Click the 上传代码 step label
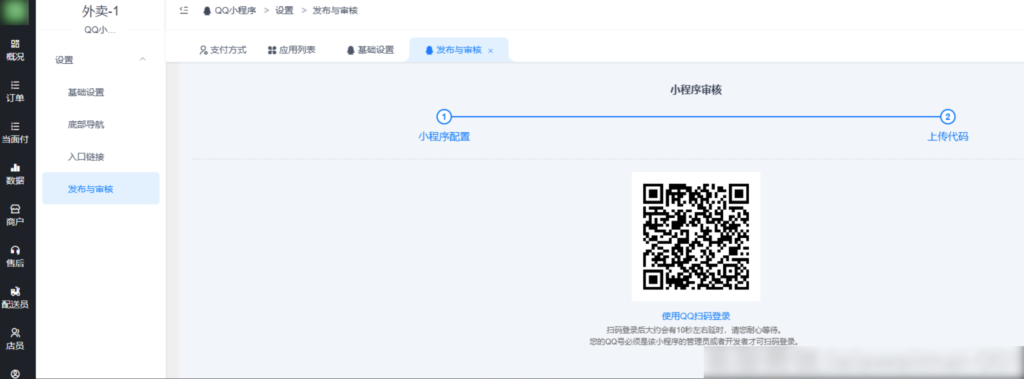This screenshot has height=379, width=1024. coord(948,137)
